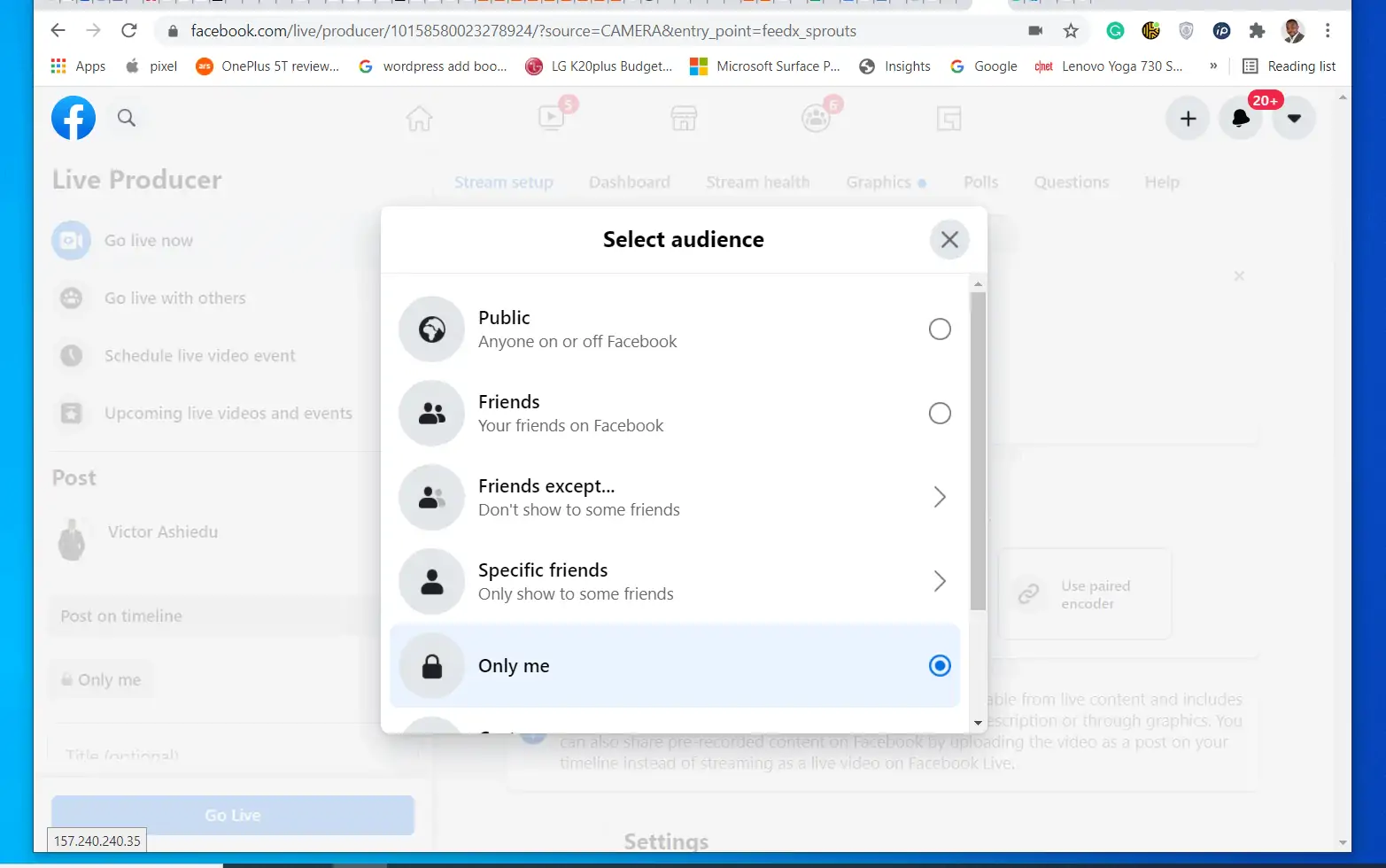1386x868 pixels.
Task: Show more bookmarks chevron
Action: coord(1213,66)
